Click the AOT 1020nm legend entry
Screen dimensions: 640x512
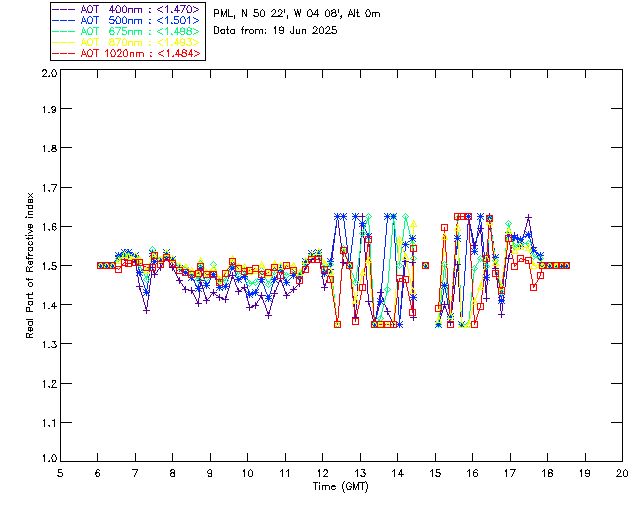coord(126,53)
